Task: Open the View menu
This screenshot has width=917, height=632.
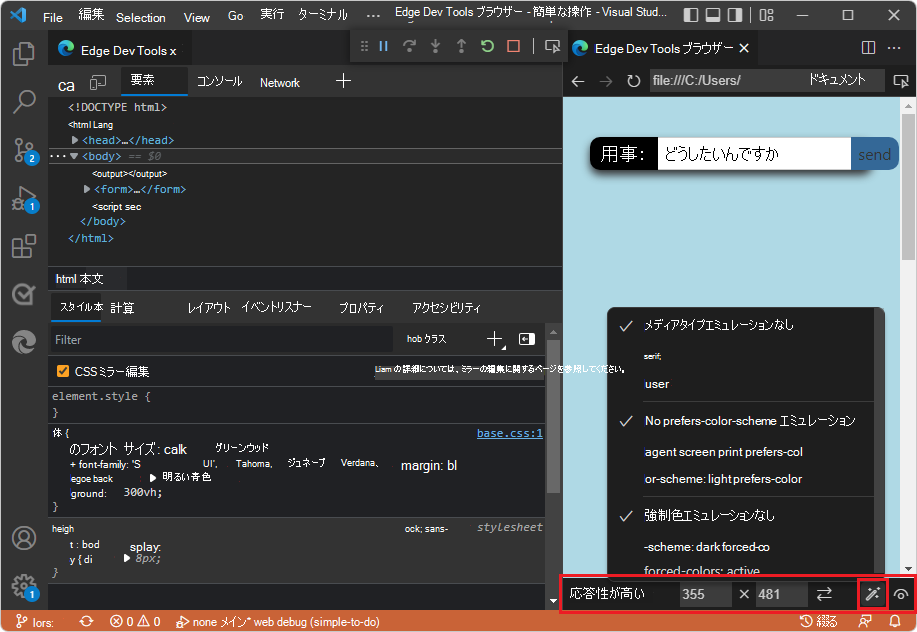Action: (196, 18)
